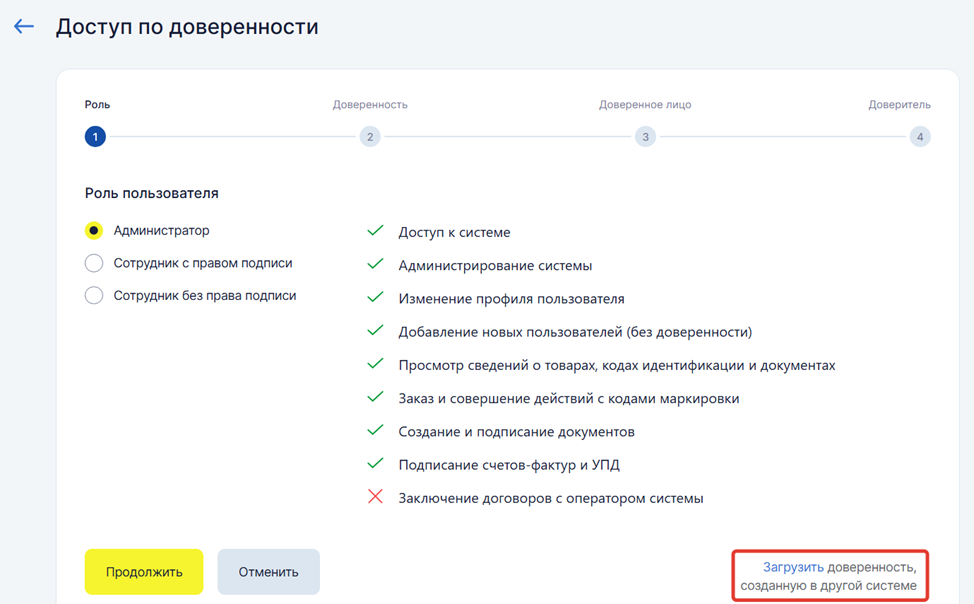
Task: Open the Загрузить доверенность link
Action: point(793,567)
